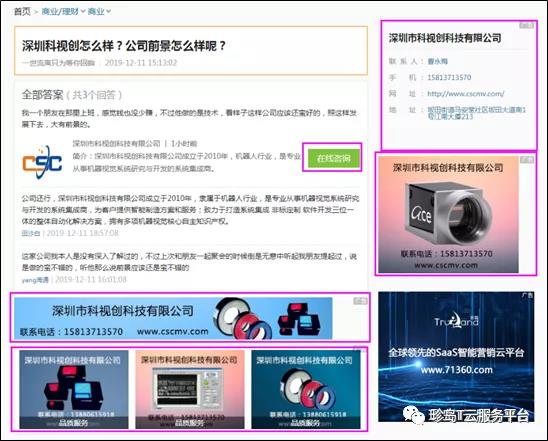Open the www.71360.com SaaS platform ad

click(456, 357)
